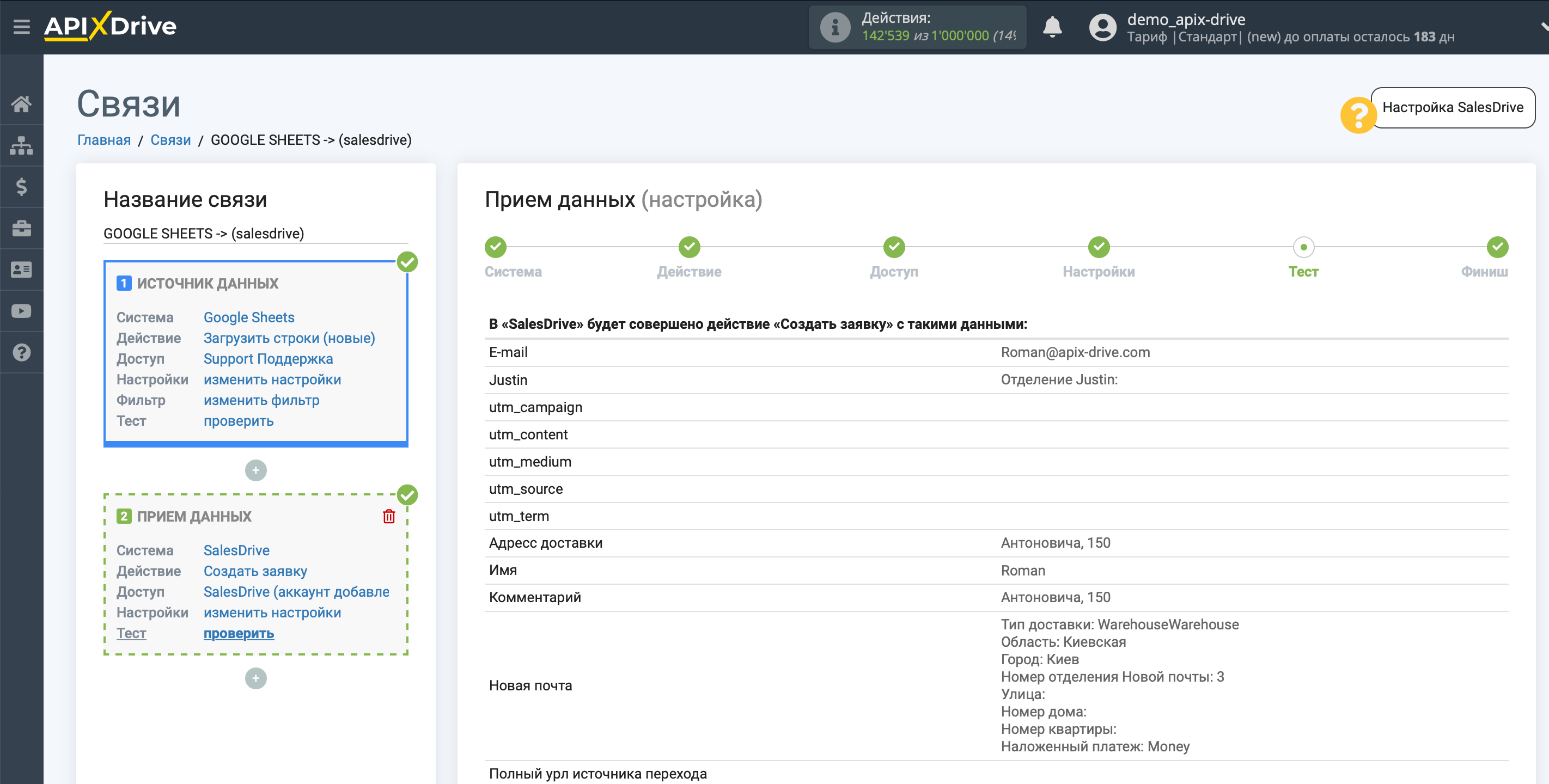Open the connections sitemap icon in the sidebar
The width and height of the screenshot is (1549, 784).
point(22,145)
